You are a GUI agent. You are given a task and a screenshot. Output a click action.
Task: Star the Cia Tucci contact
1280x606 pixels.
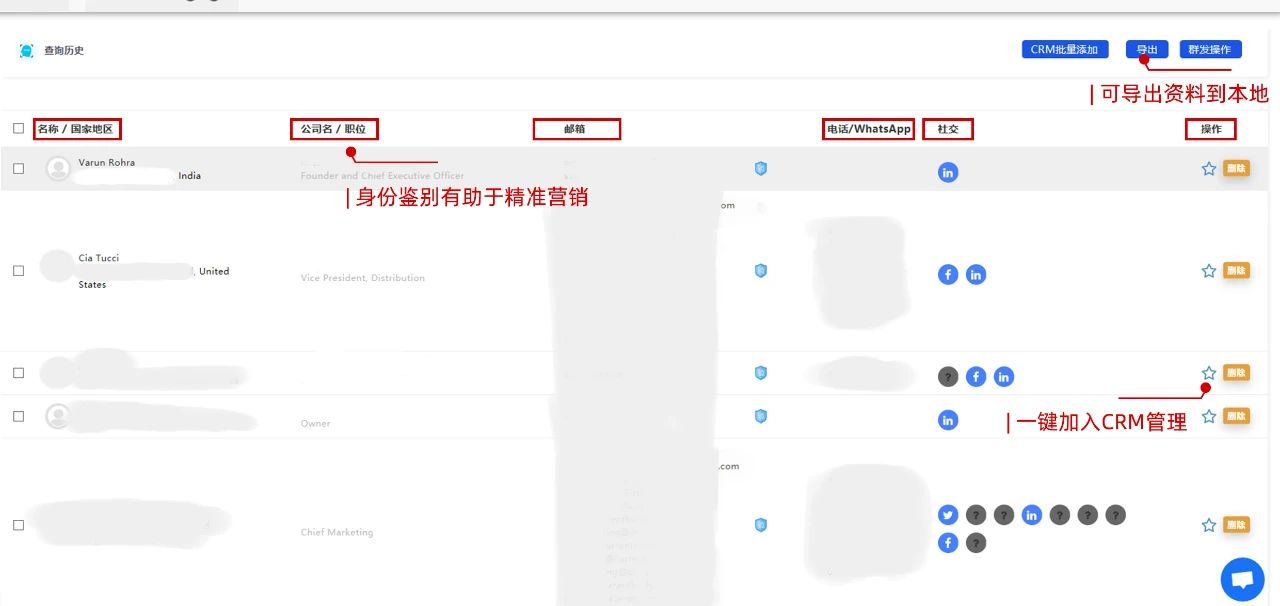point(1208,271)
